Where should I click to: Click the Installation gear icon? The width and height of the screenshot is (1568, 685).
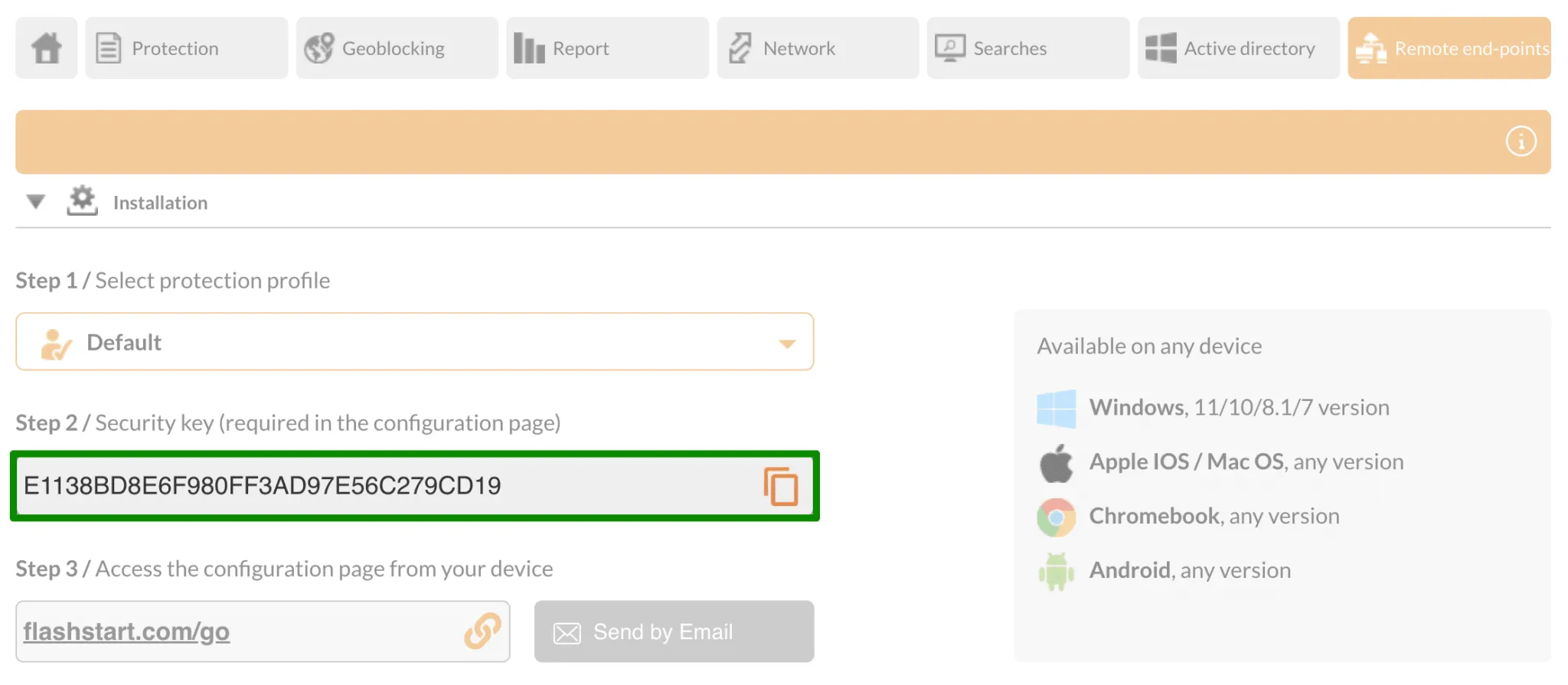[x=82, y=201]
